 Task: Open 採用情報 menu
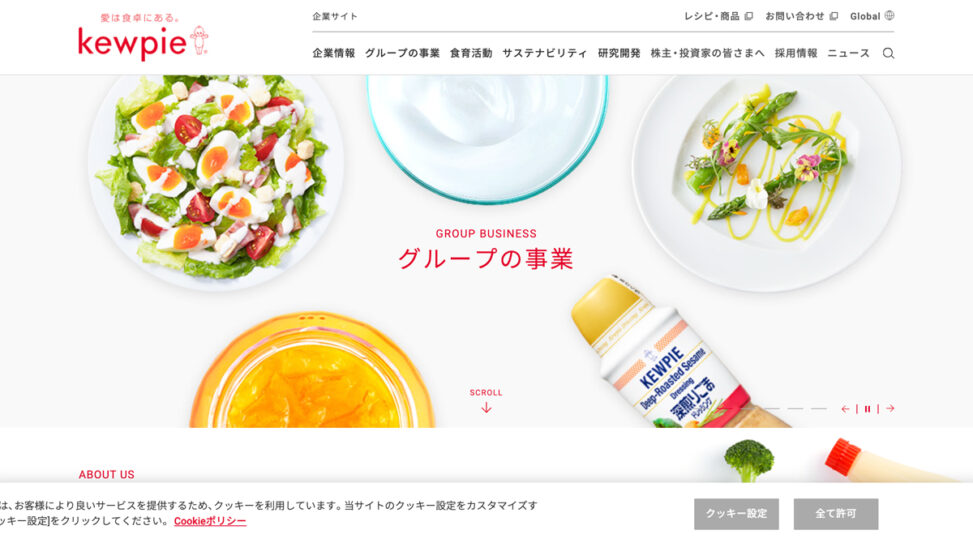click(796, 53)
